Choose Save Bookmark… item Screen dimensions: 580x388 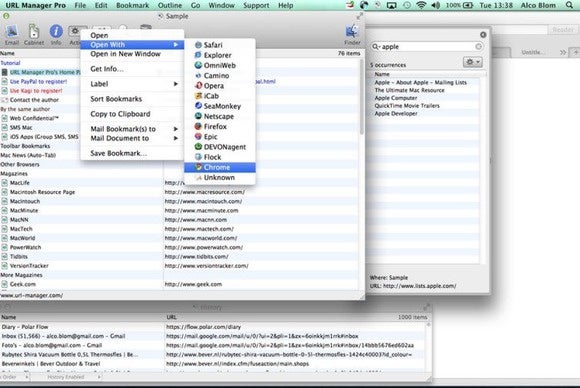[x=132, y=153]
